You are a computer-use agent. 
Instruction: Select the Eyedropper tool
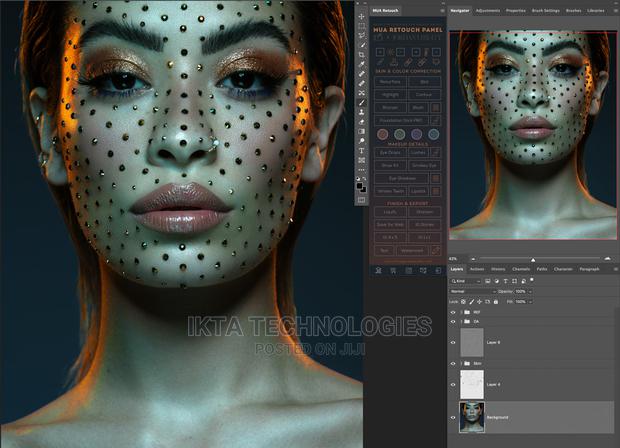(361, 64)
